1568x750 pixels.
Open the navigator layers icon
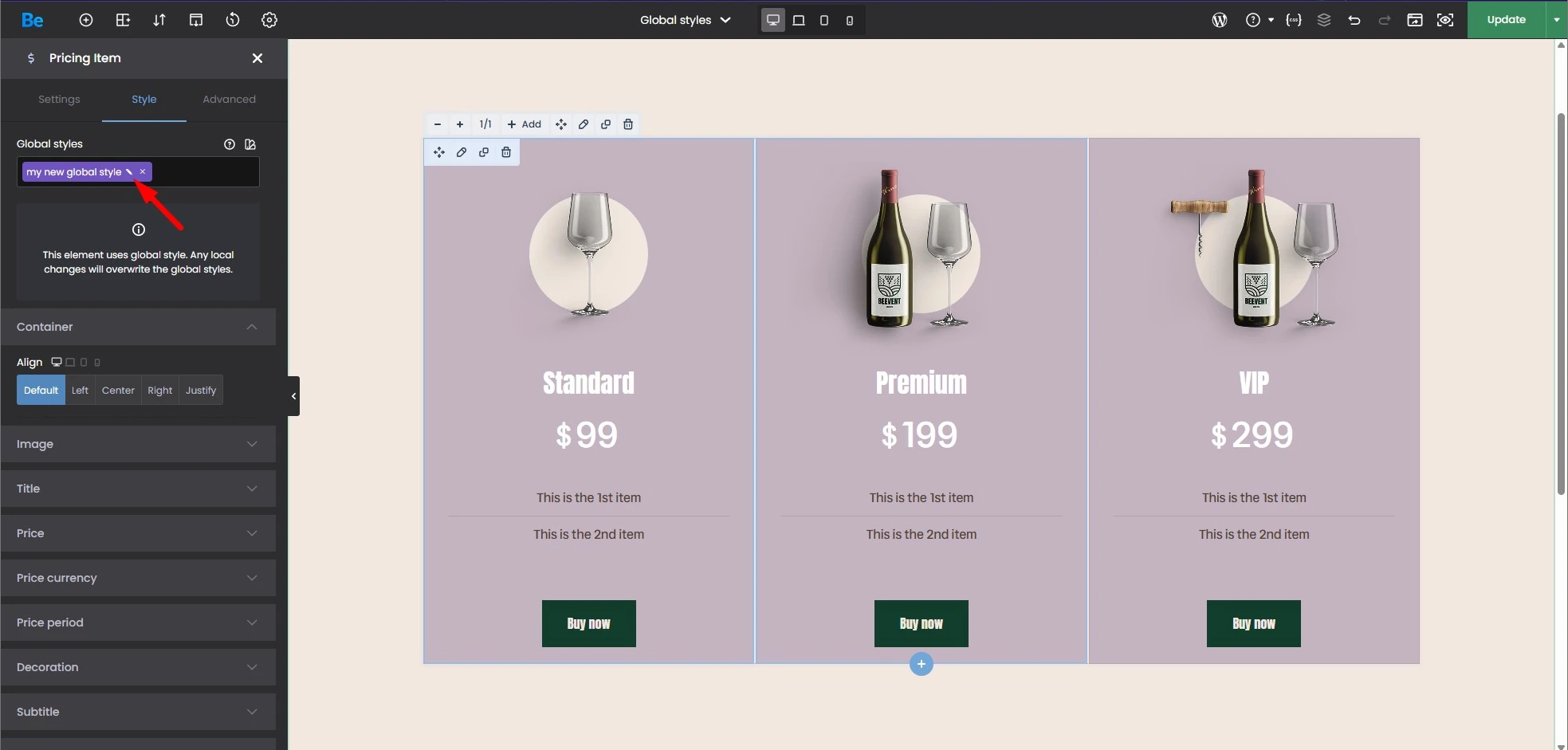point(1324,20)
